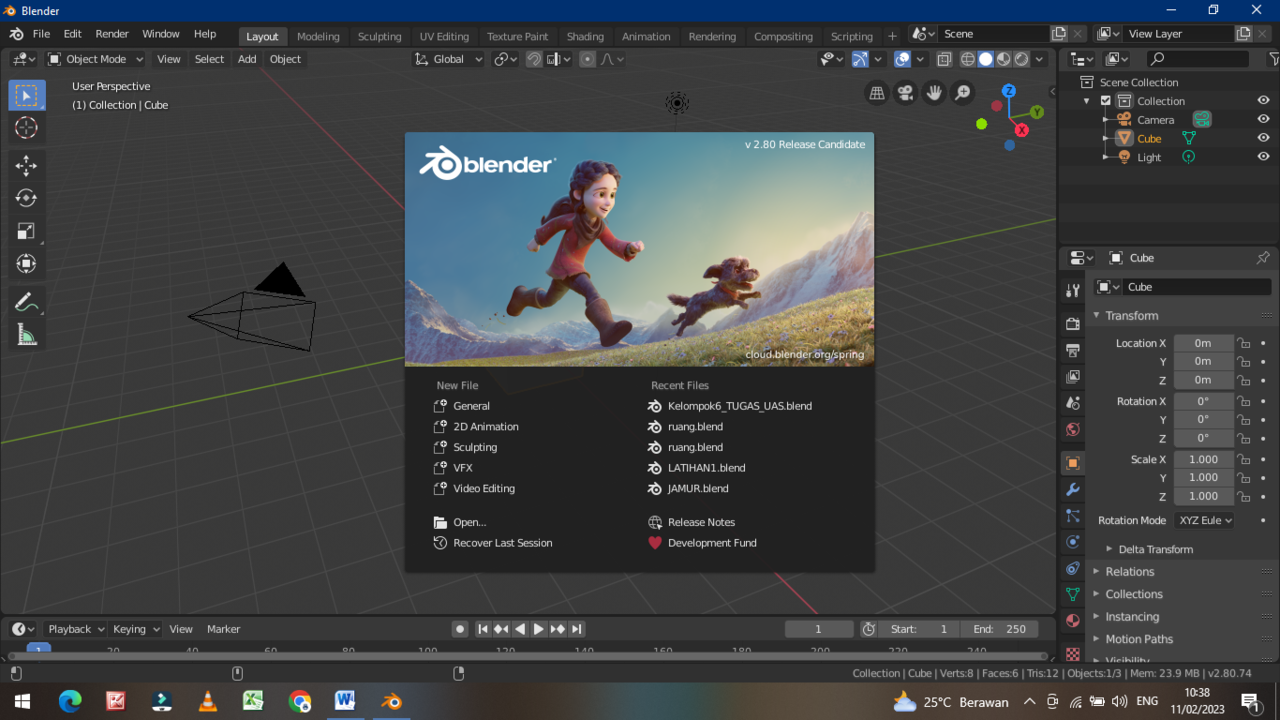Select the Move tool

point(27,166)
